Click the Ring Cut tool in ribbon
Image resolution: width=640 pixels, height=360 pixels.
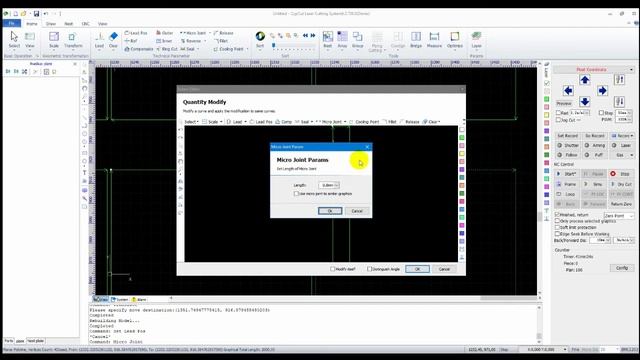[167, 49]
